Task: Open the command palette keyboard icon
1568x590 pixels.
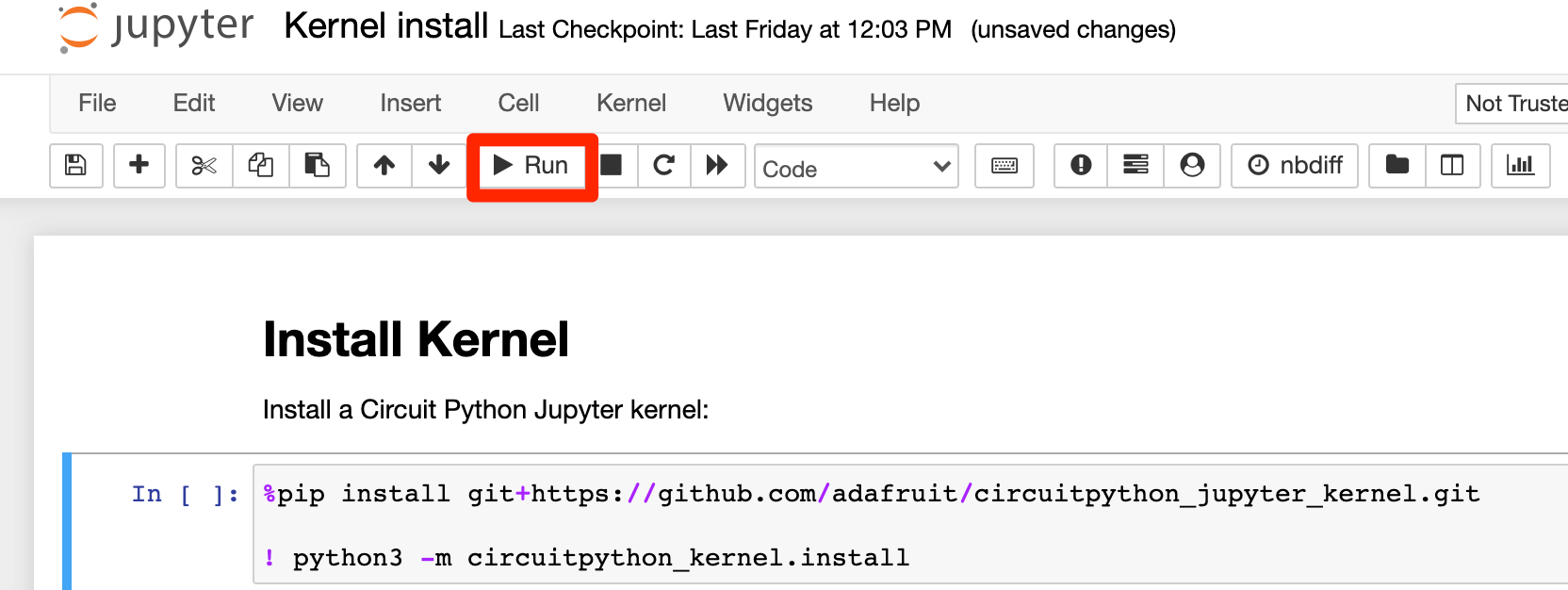Action: [x=1004, y=166]
